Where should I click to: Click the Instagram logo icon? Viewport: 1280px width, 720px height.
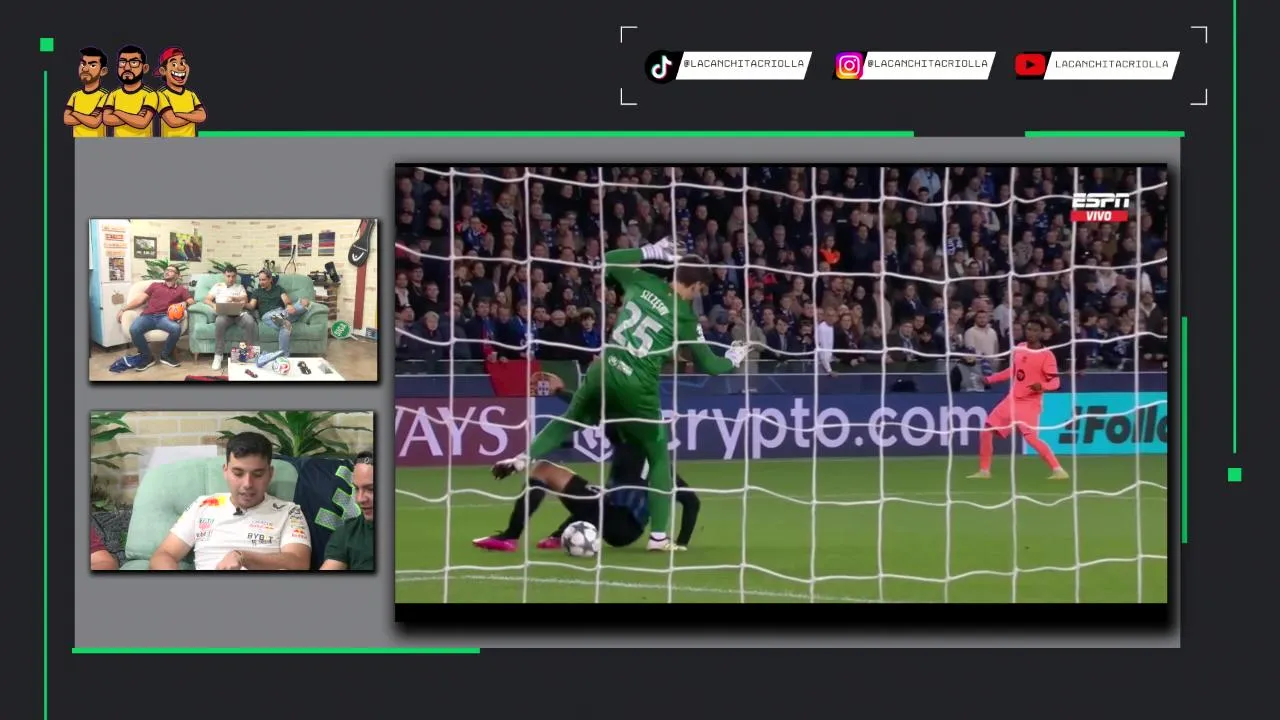coord(849,66)
